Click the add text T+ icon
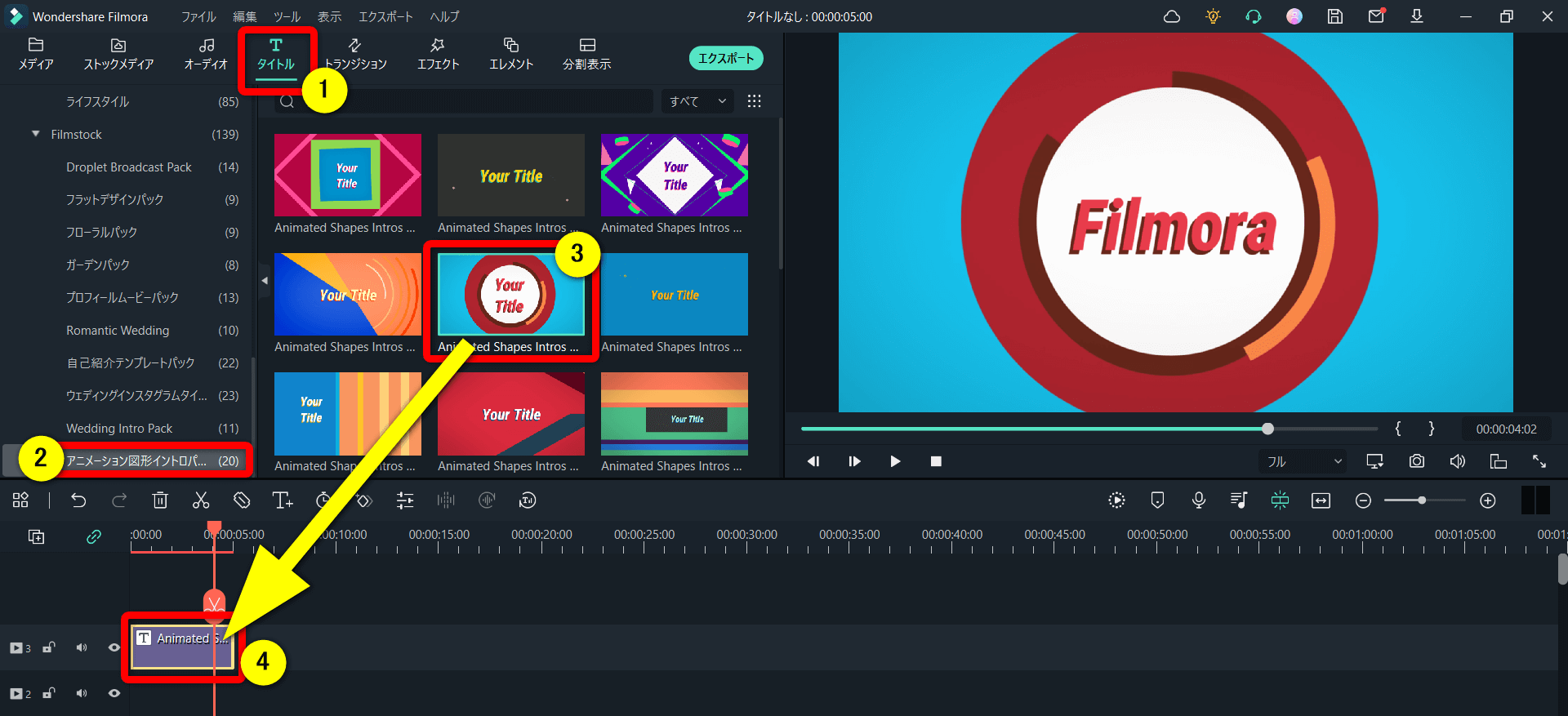Viewport: 1568px width, 716px height. pos(283,500)
